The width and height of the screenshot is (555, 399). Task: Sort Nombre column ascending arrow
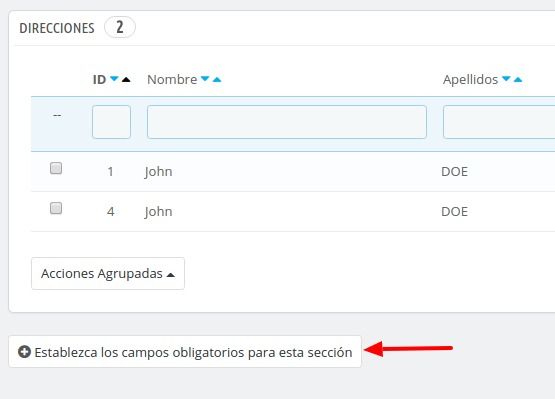(x=217, y=80)
